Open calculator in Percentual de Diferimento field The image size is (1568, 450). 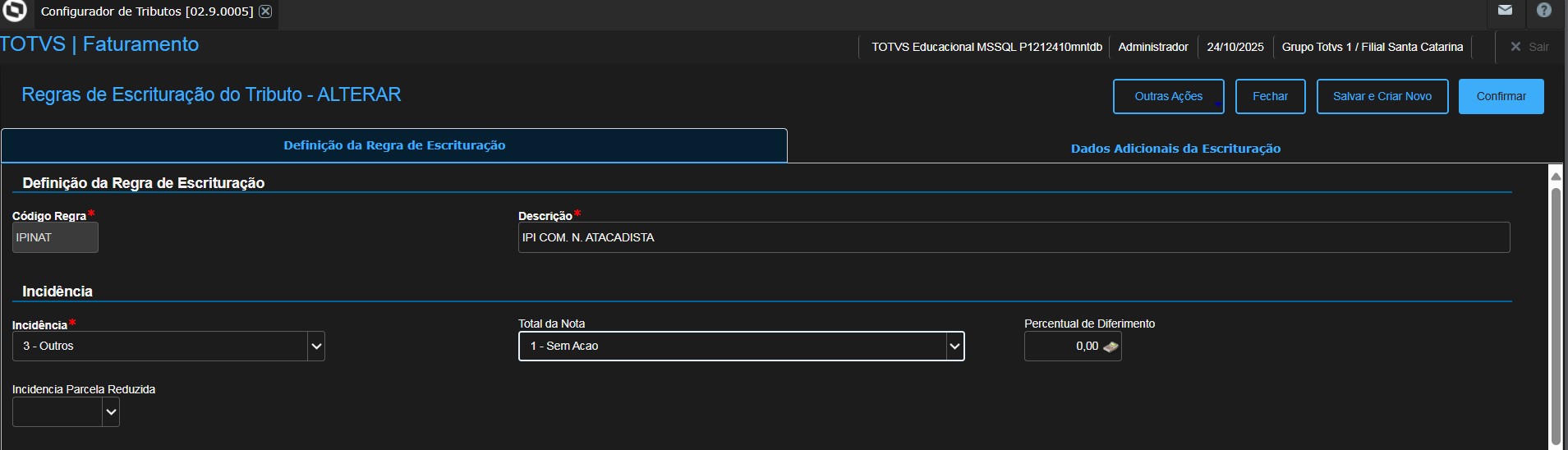point(1110,347)
